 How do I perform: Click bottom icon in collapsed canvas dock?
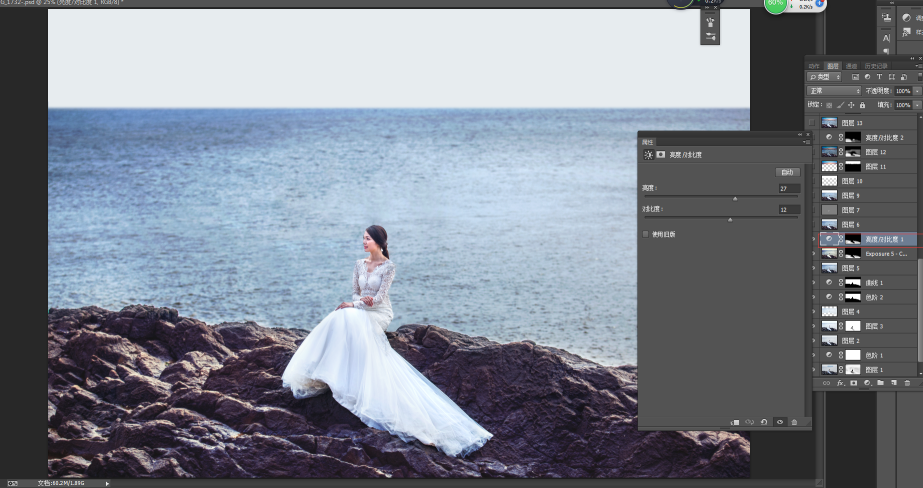tap(710, 37)
